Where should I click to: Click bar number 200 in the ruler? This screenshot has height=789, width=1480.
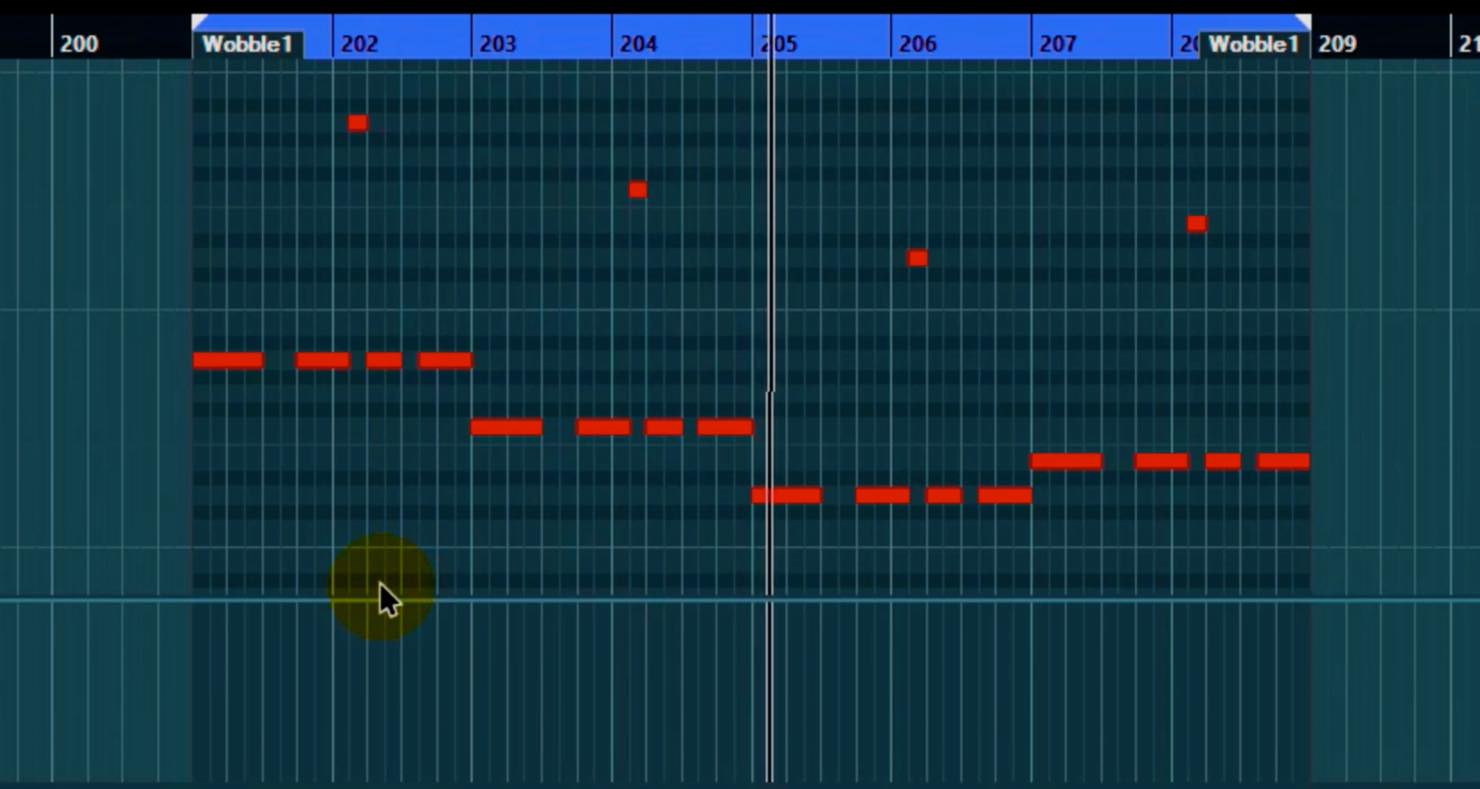tap(79, 44)
